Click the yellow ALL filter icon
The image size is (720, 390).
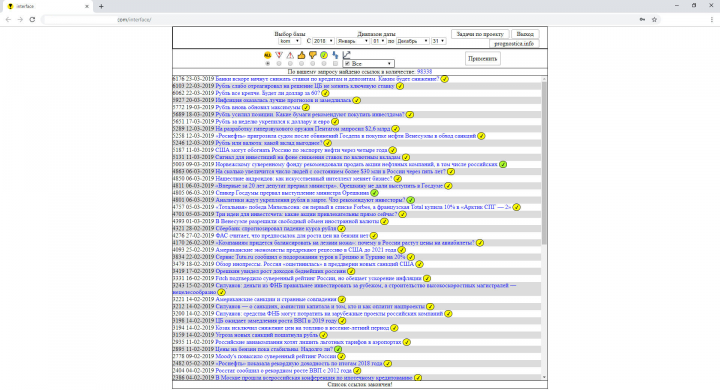(268, 55)
